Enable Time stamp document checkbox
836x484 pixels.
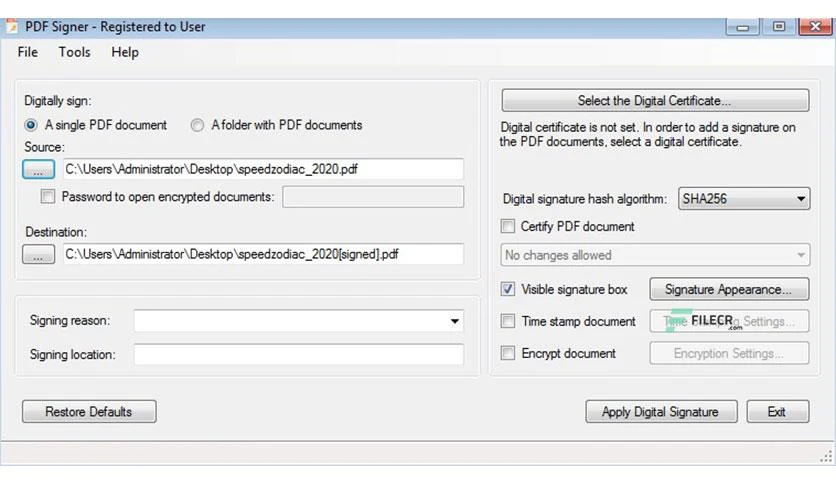coord(508,321)
